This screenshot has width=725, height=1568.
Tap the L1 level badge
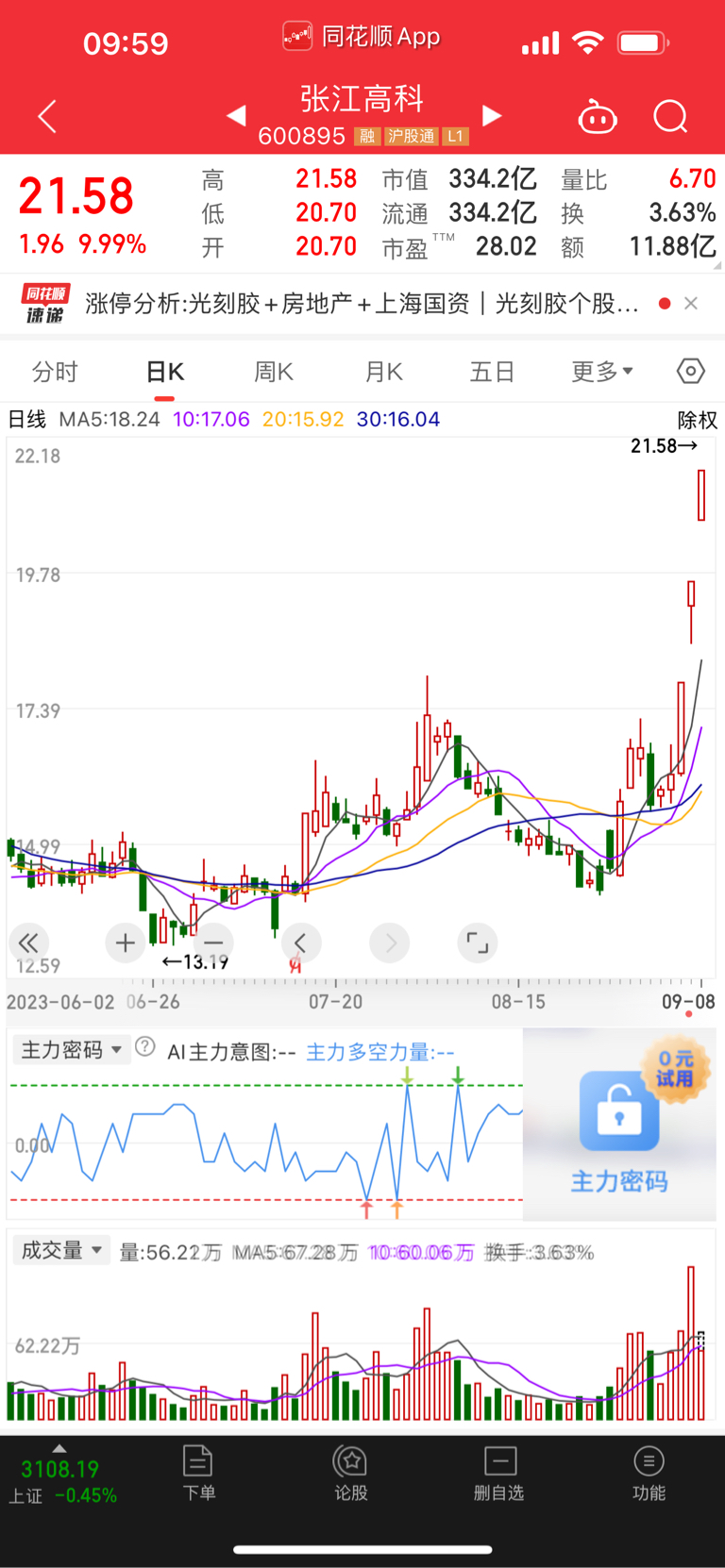point(456,137)
